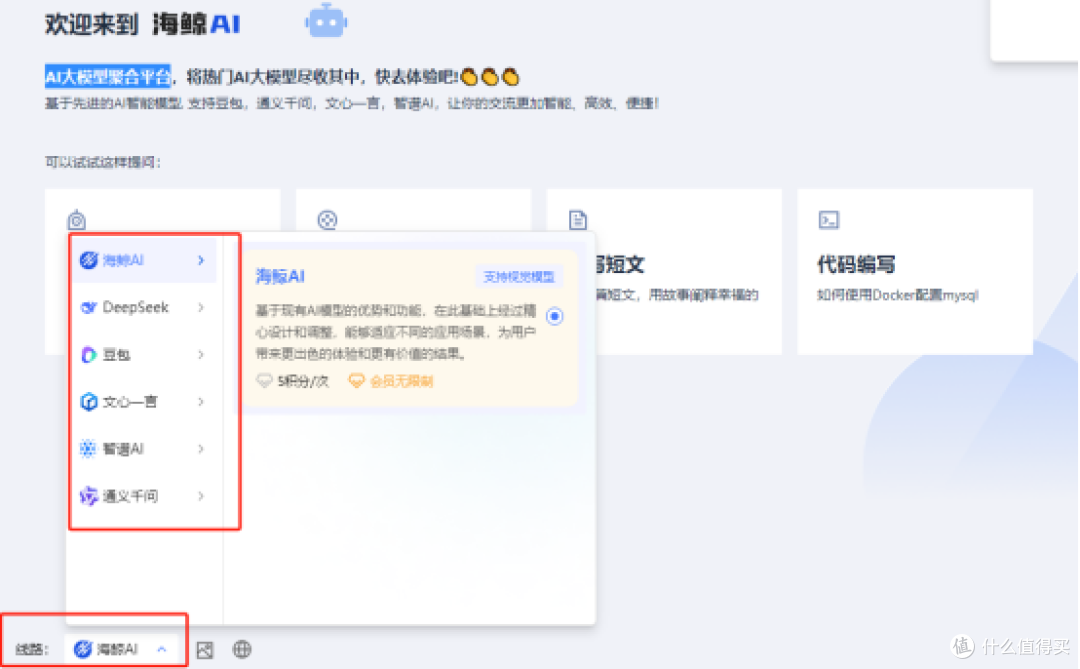Choose 通义千问 in the model menu
1080x669 pixels.
[144, 495]
